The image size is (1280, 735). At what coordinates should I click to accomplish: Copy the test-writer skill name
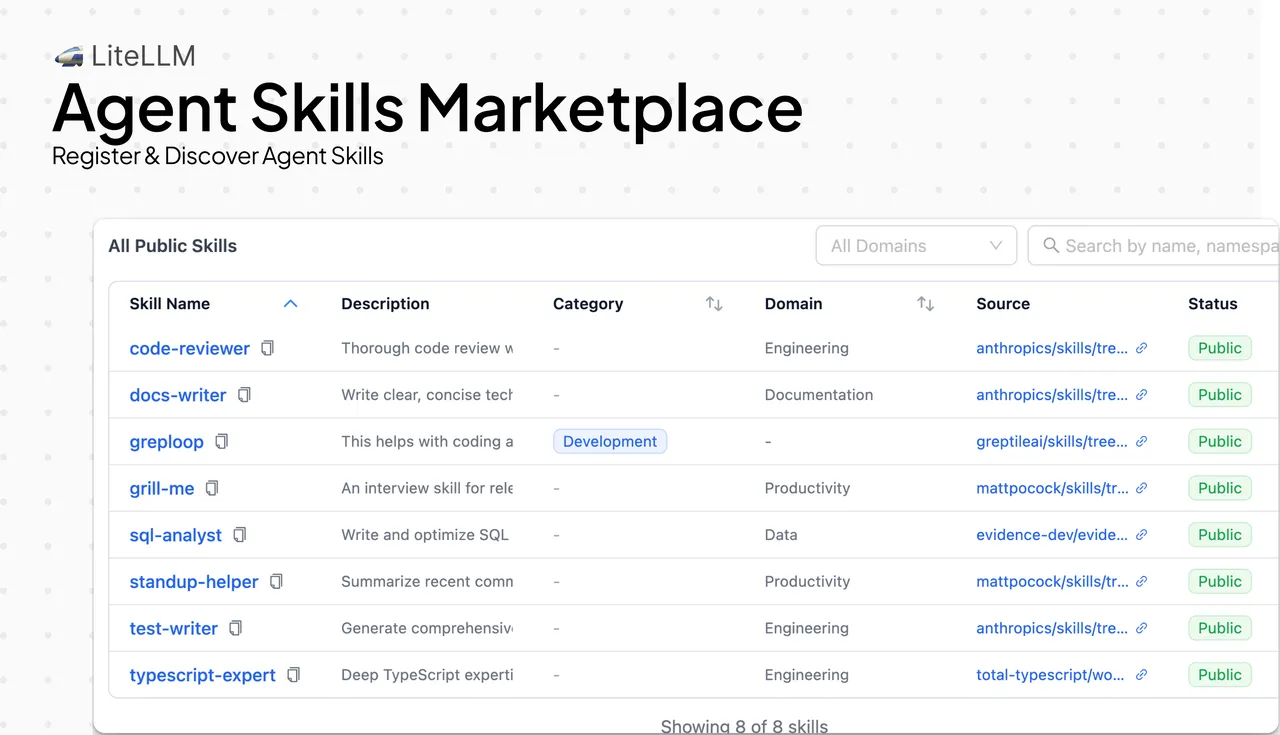coord(235,628)
